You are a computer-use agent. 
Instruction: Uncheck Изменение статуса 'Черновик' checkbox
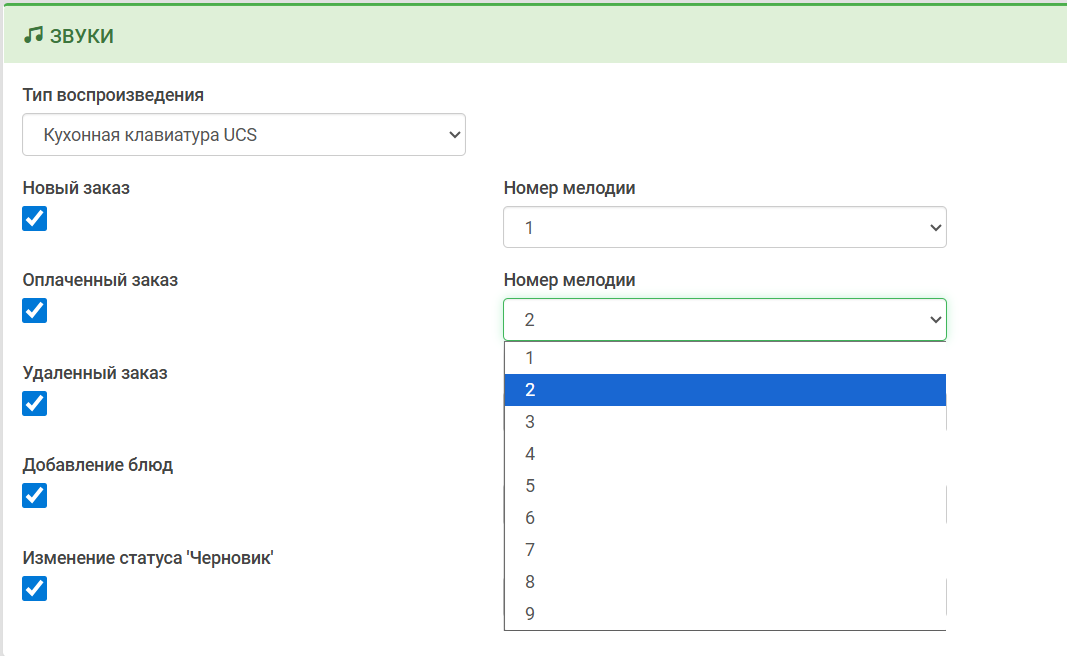click(35, 588)
